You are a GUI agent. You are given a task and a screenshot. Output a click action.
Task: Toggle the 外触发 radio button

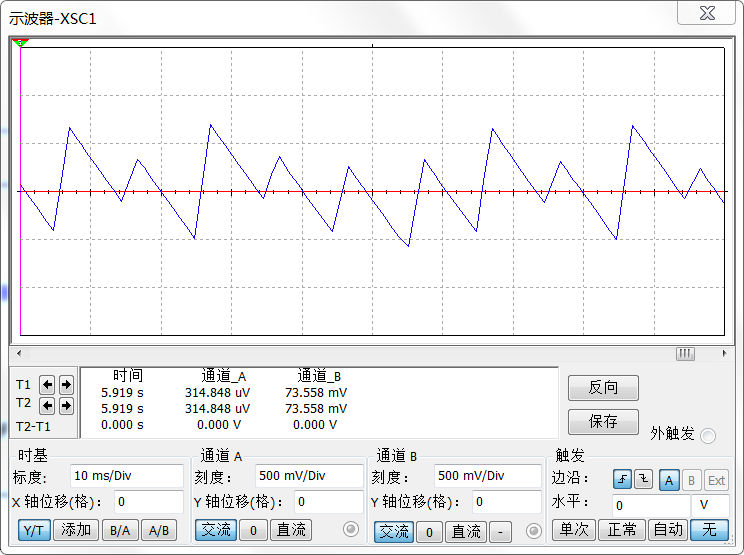click(707, 435)
